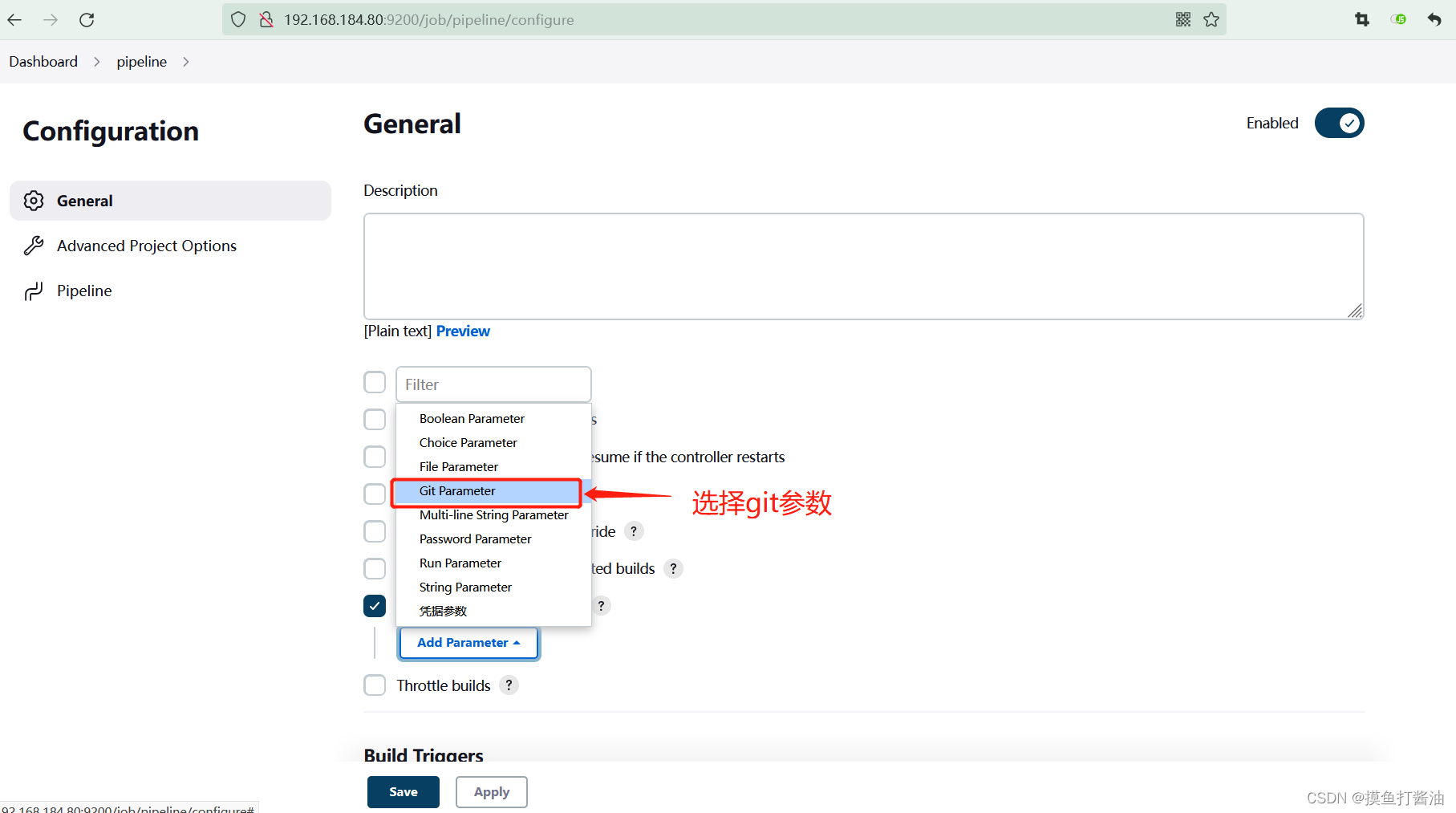Tick the checkbox left of Boolean Parameter row
1456x813 pixels.
375,419
